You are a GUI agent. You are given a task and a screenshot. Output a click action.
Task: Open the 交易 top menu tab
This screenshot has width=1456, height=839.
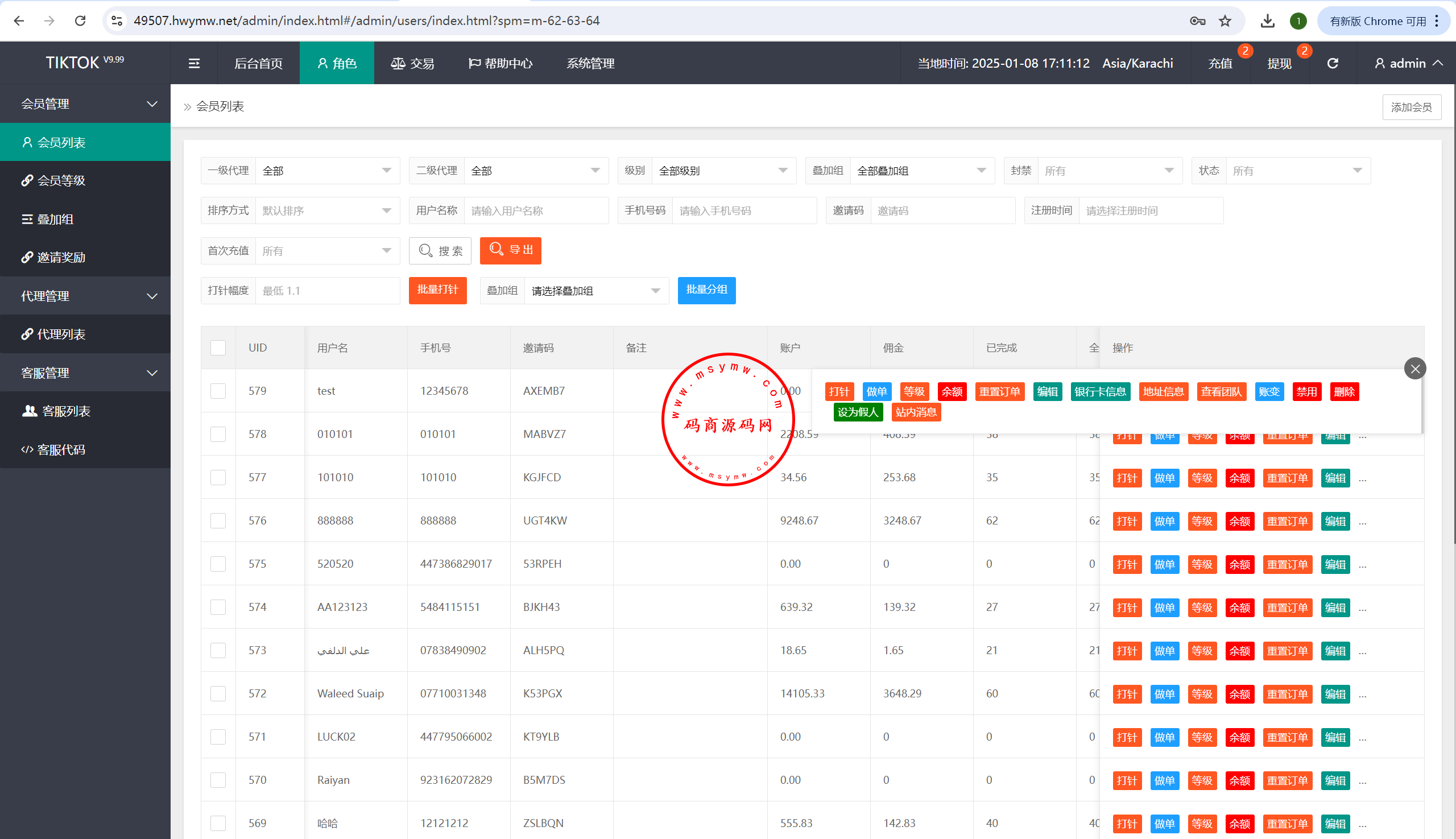click(412, 63)
